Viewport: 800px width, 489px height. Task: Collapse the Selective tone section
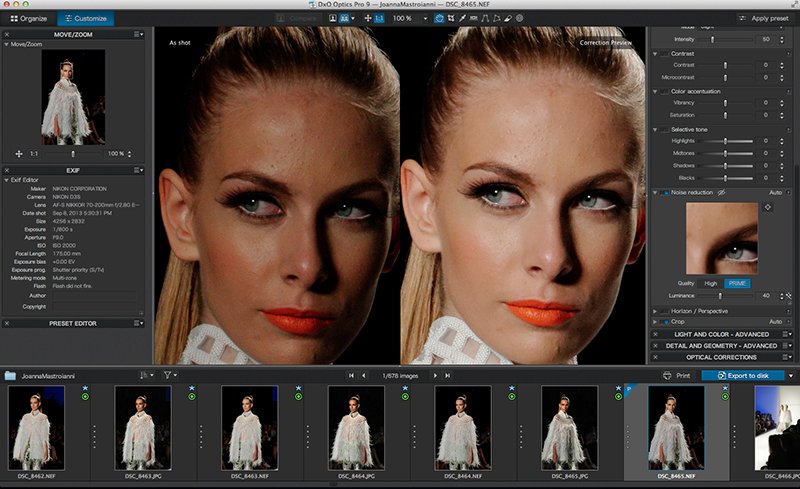(x=655, y=130)
